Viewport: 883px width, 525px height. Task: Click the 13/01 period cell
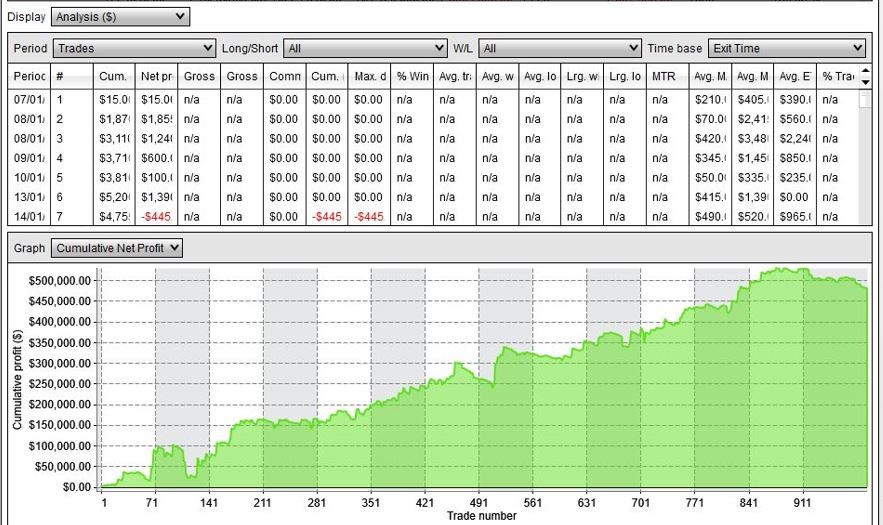[29, 197]
